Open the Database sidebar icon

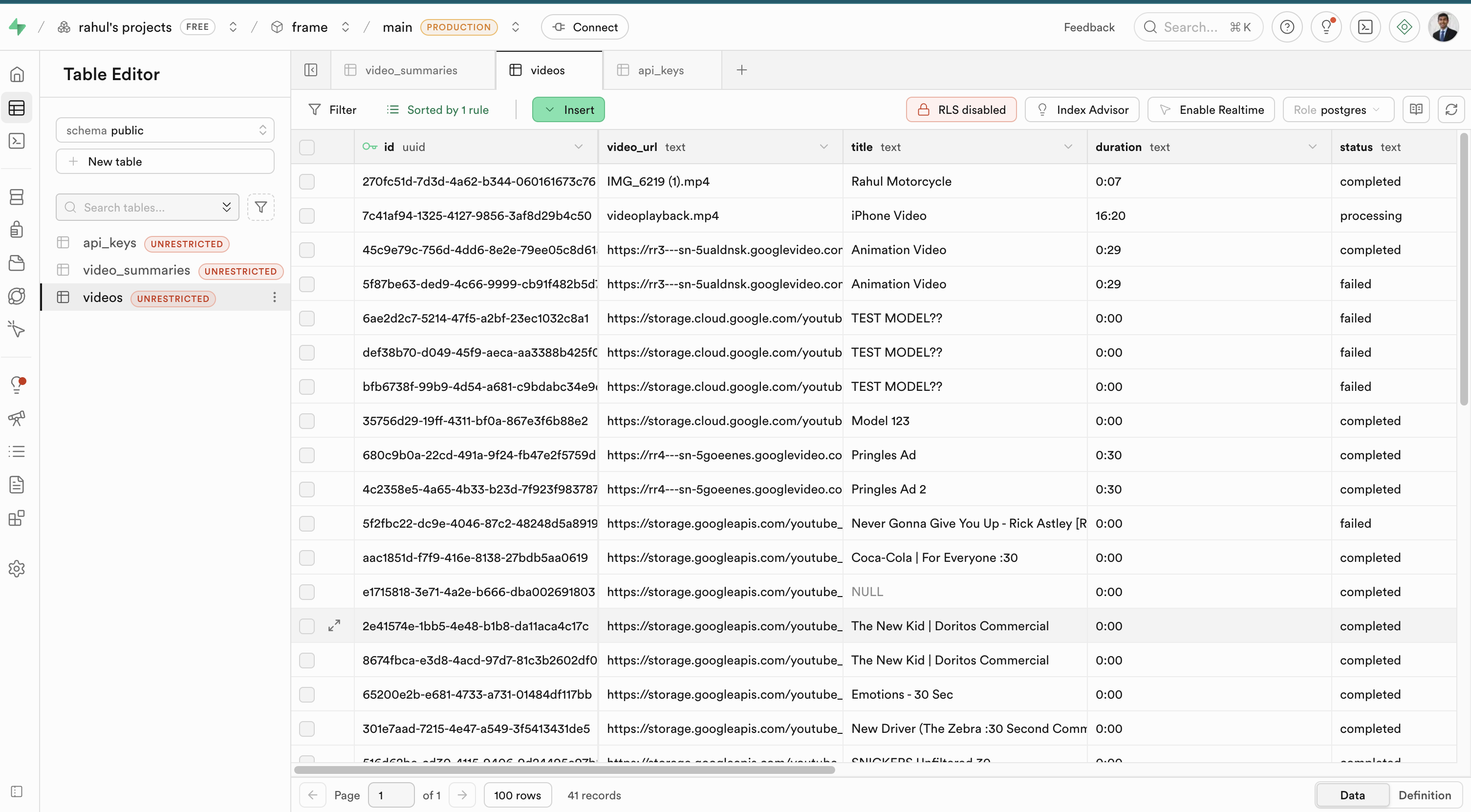pos(17,197)
